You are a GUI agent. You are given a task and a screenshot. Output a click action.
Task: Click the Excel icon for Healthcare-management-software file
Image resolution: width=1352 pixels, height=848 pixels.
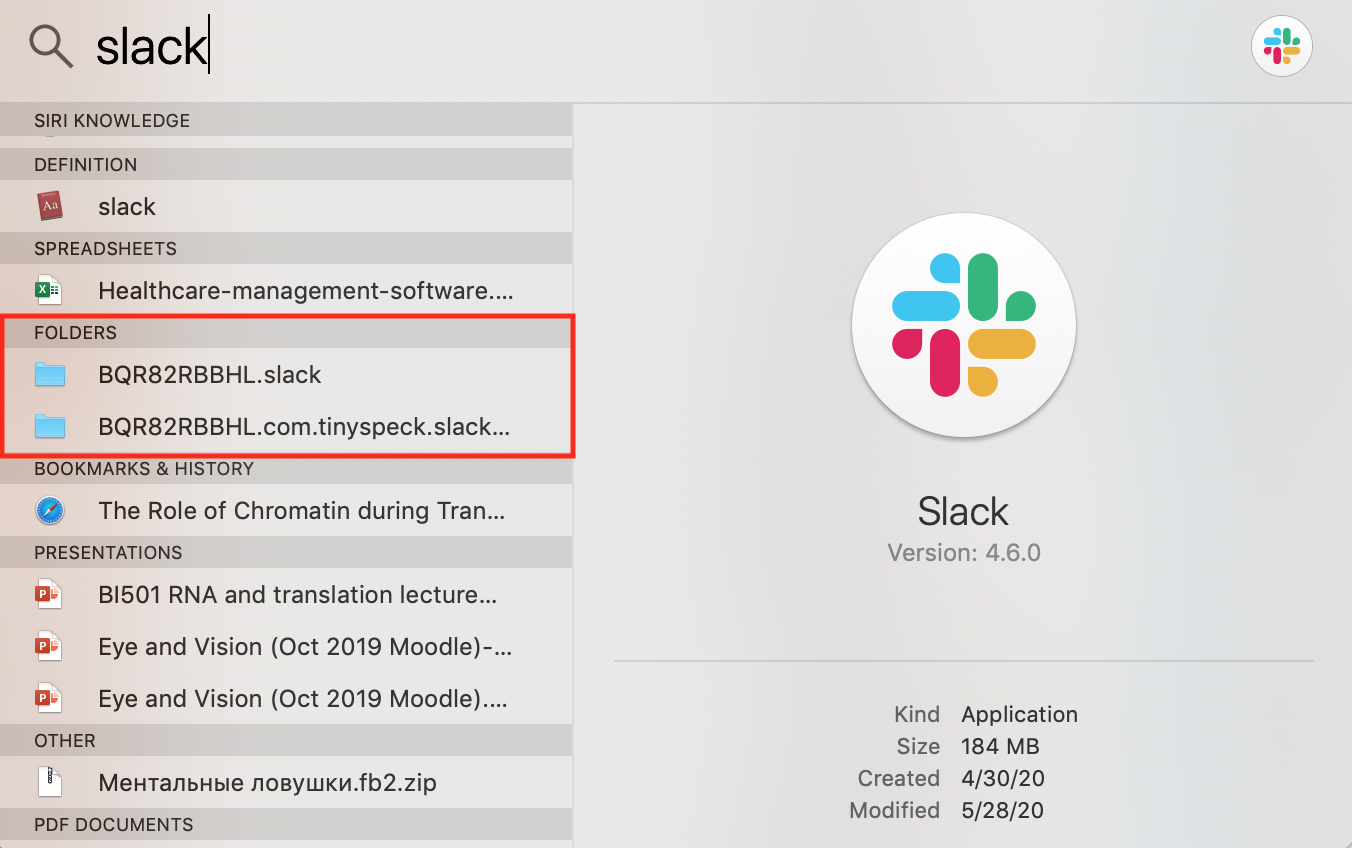[x=49, y=291]
